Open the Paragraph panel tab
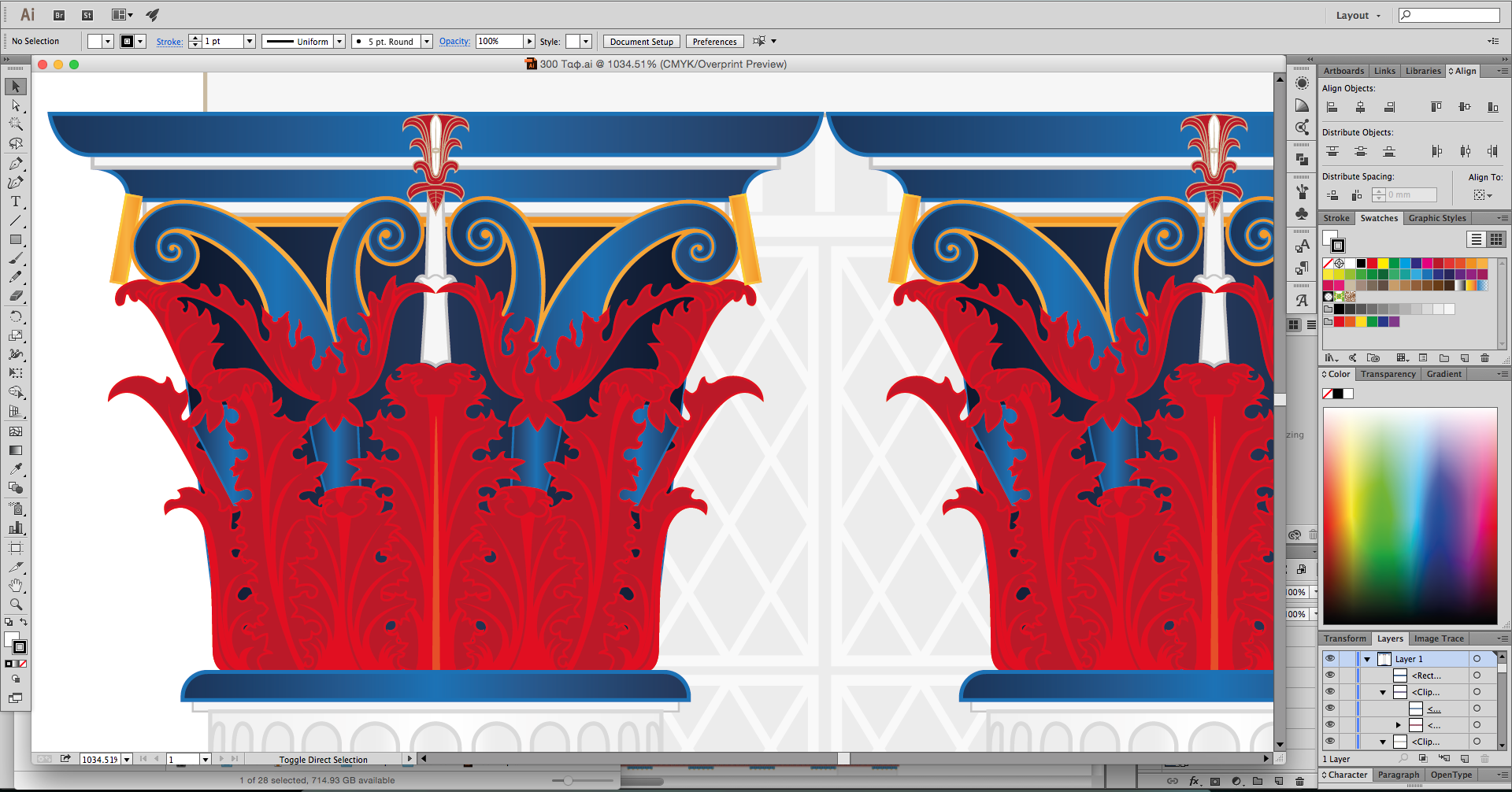This screenshot has width=1512, height=792. coord(1398,775)
